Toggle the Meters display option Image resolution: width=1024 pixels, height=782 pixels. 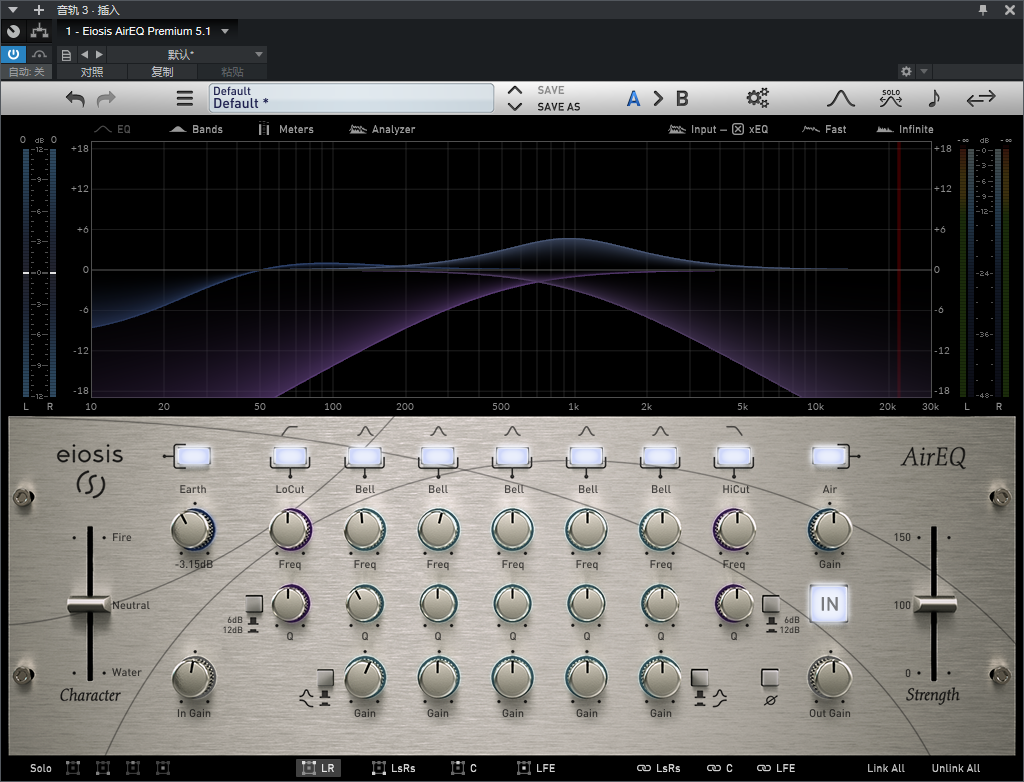[286, 129]
